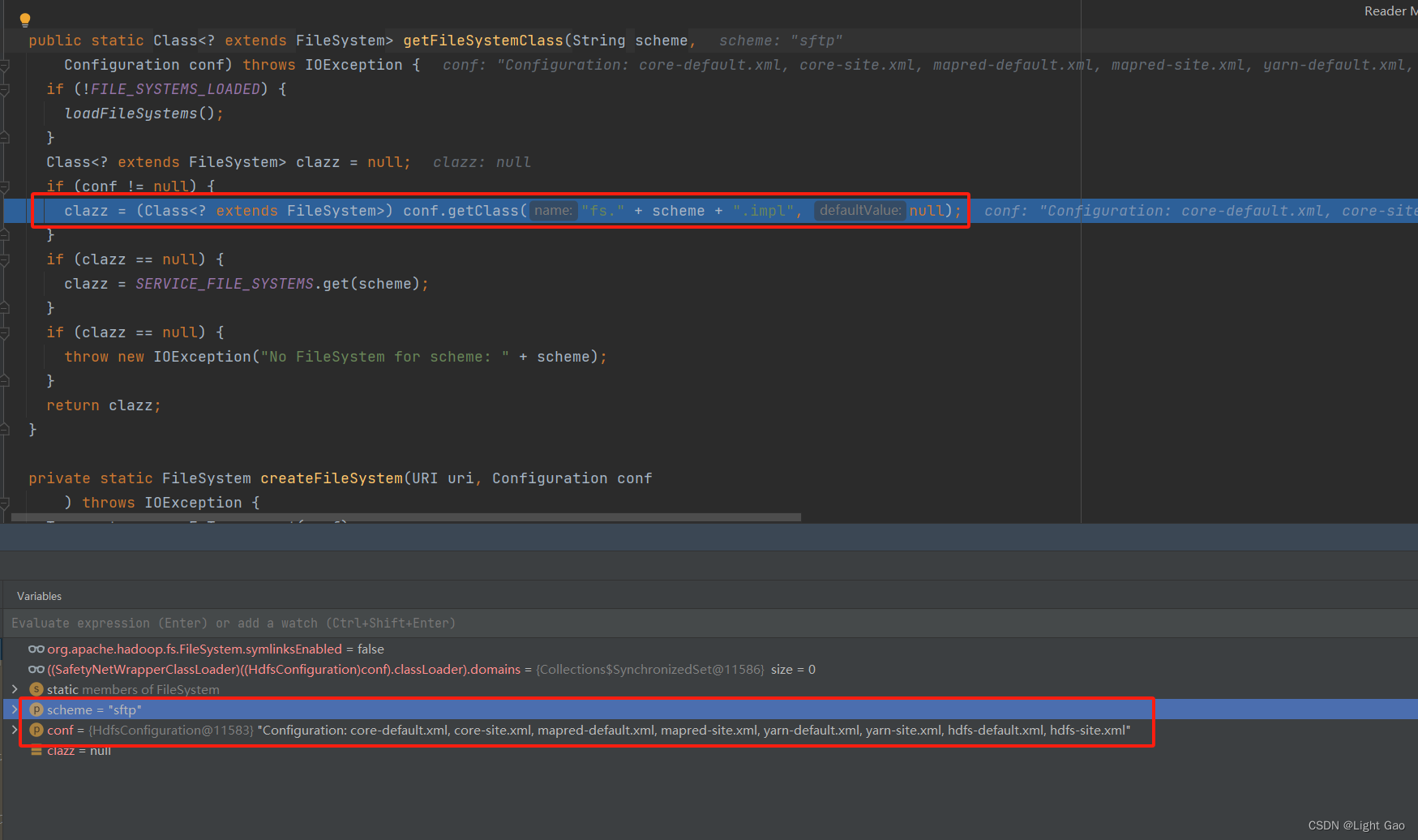
Task: Click the 'clazz: null' inline debug hint
Action: click(x=482, y=162)
